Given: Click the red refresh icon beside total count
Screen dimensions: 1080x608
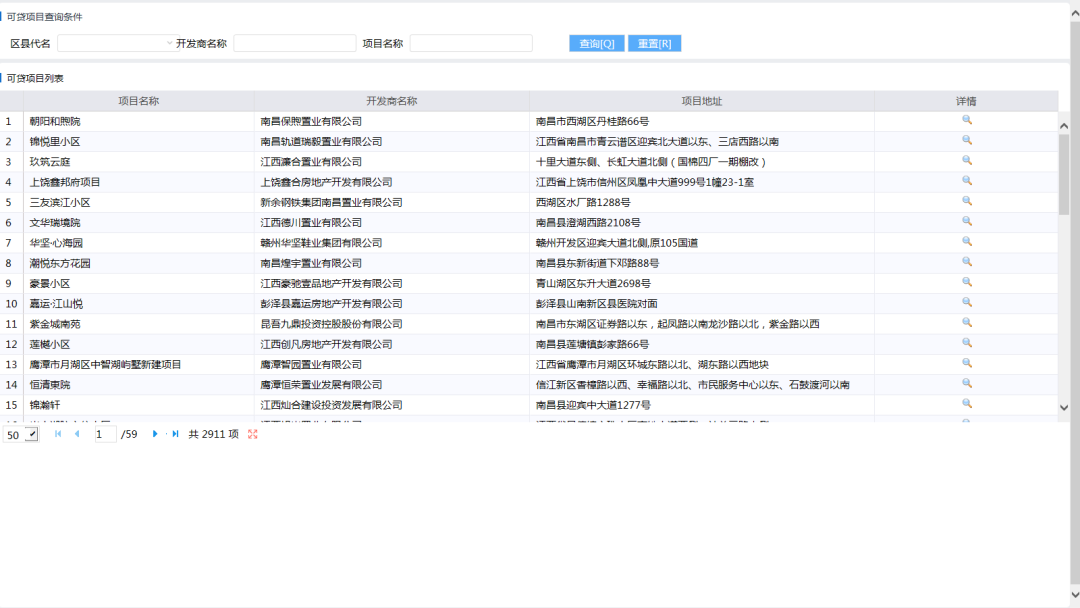Looking at the screenshot, I should click(x=253, y=434).
